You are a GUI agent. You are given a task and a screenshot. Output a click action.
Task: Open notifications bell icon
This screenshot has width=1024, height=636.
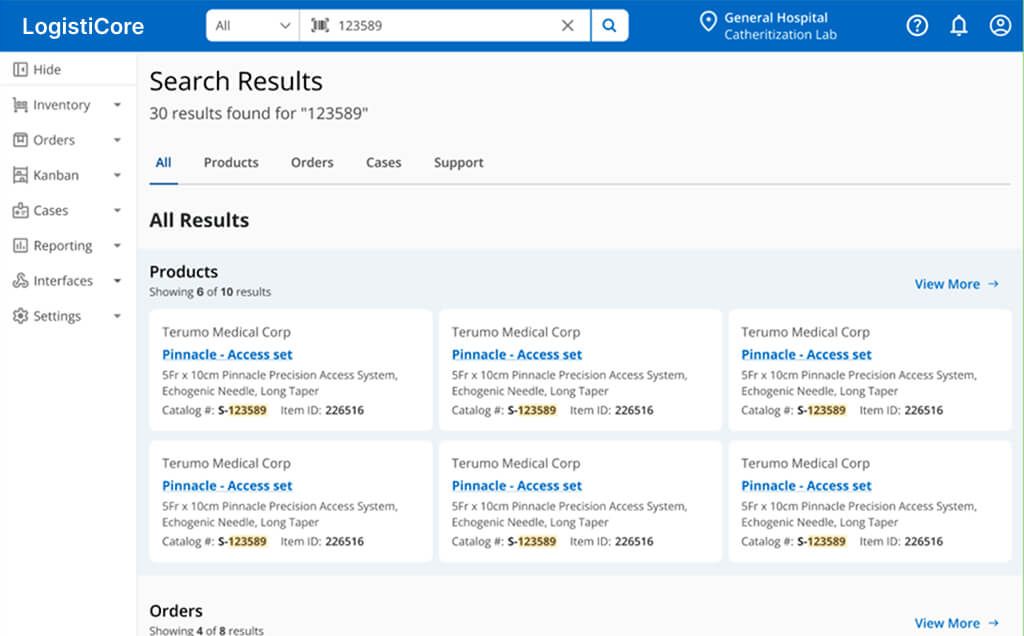coord(958,26)
